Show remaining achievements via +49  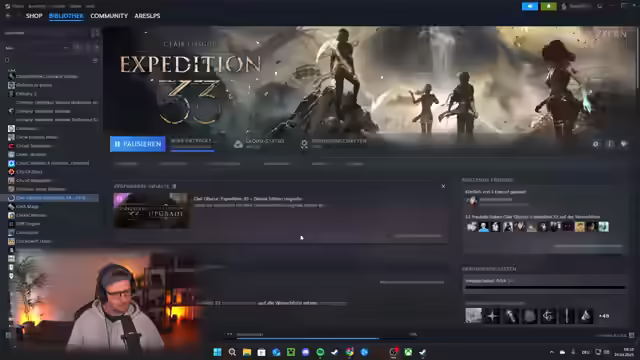(604, 316)
